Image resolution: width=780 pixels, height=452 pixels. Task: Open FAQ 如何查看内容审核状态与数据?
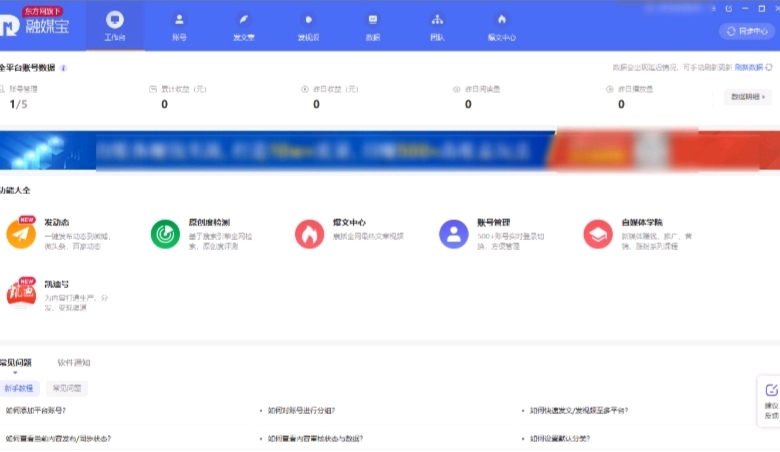315,439
